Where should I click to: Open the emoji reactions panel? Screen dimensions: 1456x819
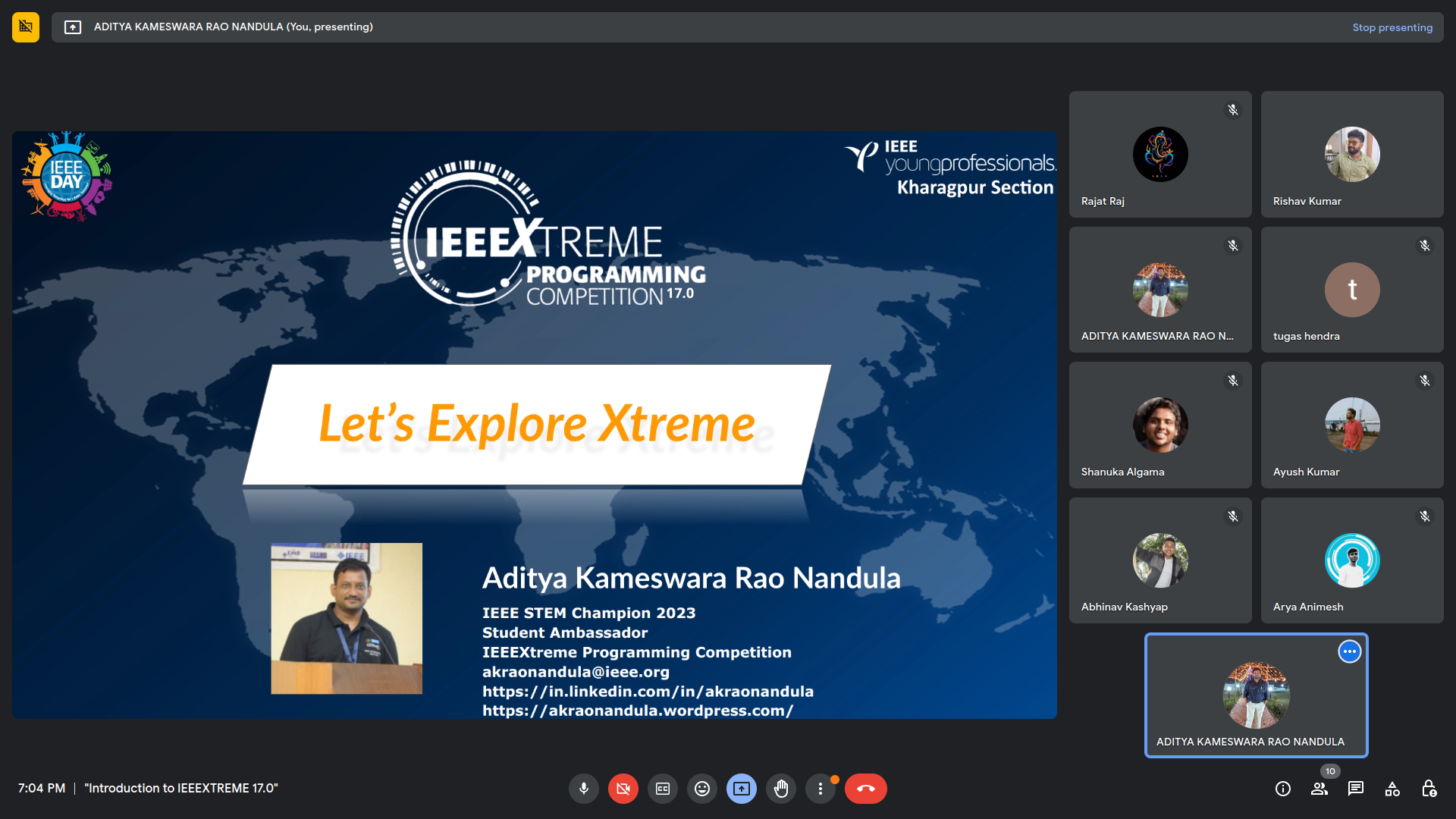click(702, 789)
